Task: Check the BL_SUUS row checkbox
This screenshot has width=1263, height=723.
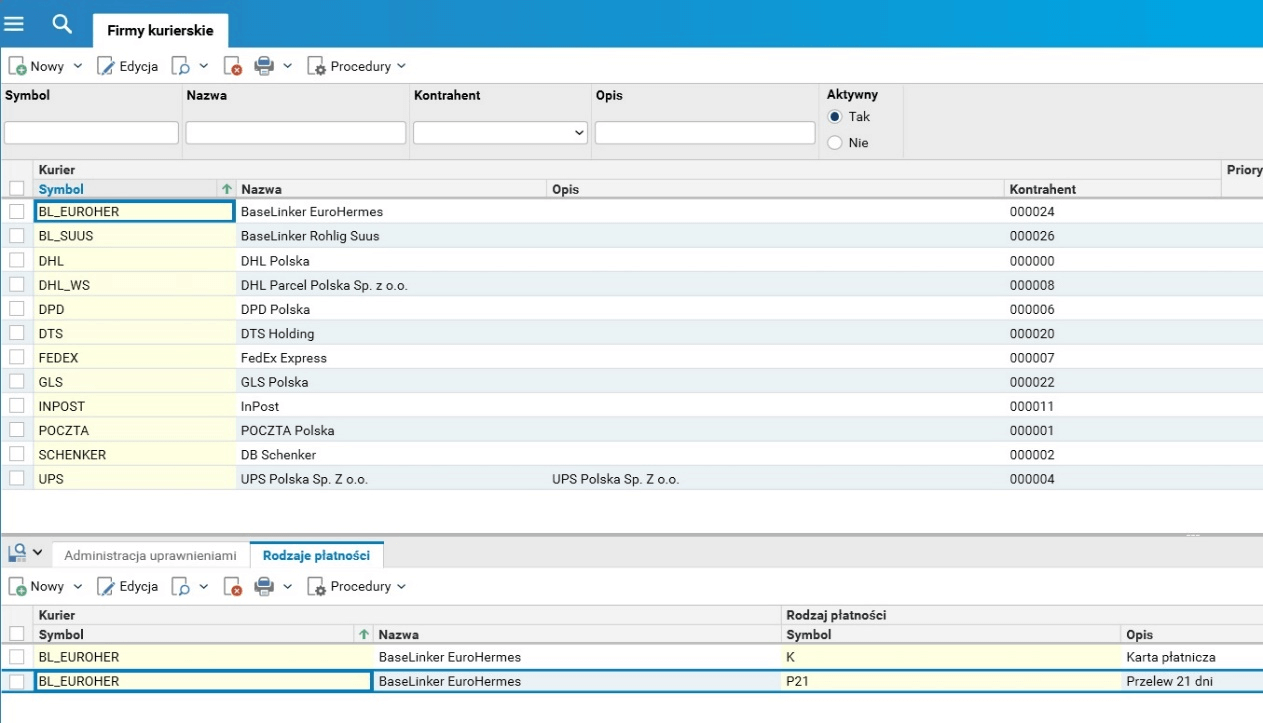Action: [x=16, y=236]
